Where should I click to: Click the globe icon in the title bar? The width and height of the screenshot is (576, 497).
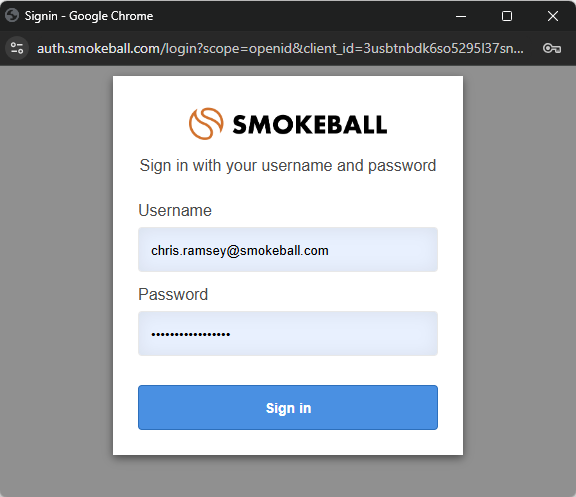coord(12,15)
